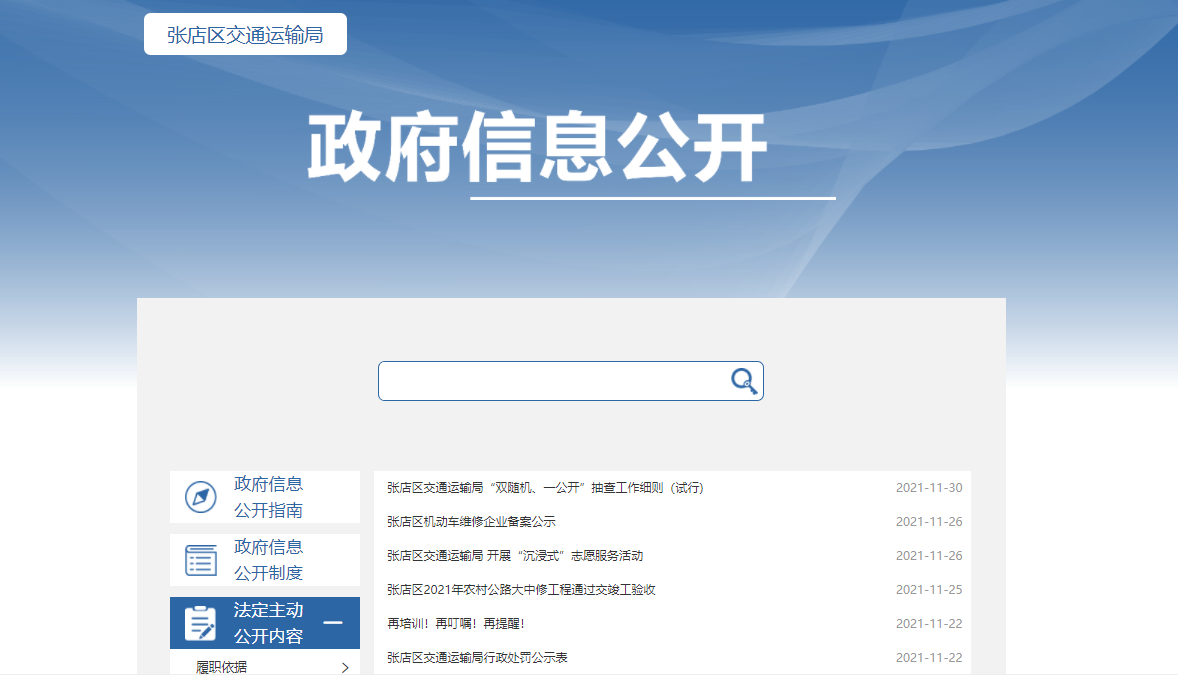Click the list document icon for 政府信息公开制度
The height and width of the screenshot is (680, 1178).
pyautogui.click(x=201, y=560)
